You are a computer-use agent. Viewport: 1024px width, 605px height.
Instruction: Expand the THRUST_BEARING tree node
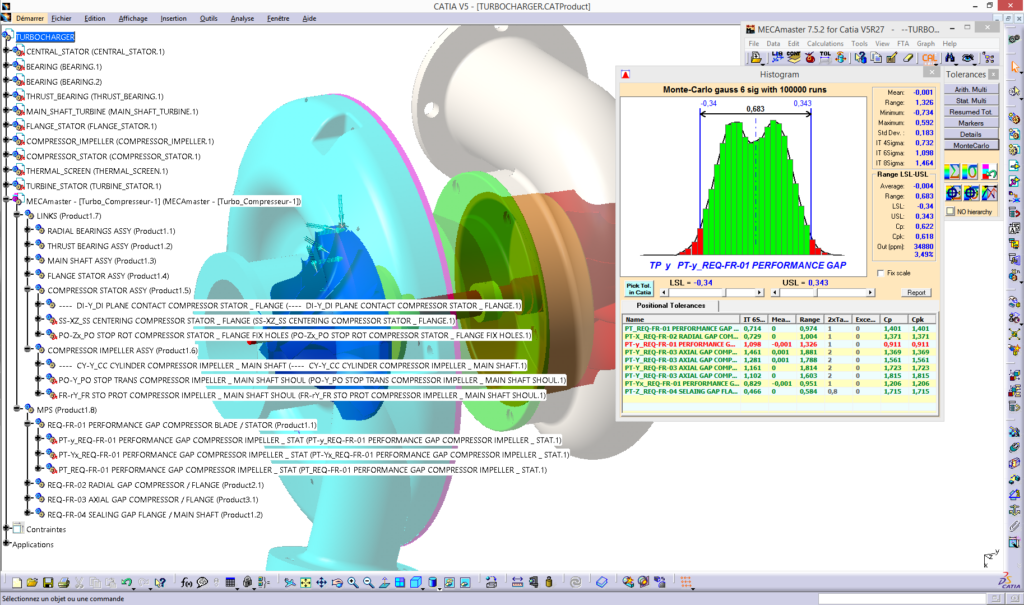pyautogui.click(x=7, y=96)
